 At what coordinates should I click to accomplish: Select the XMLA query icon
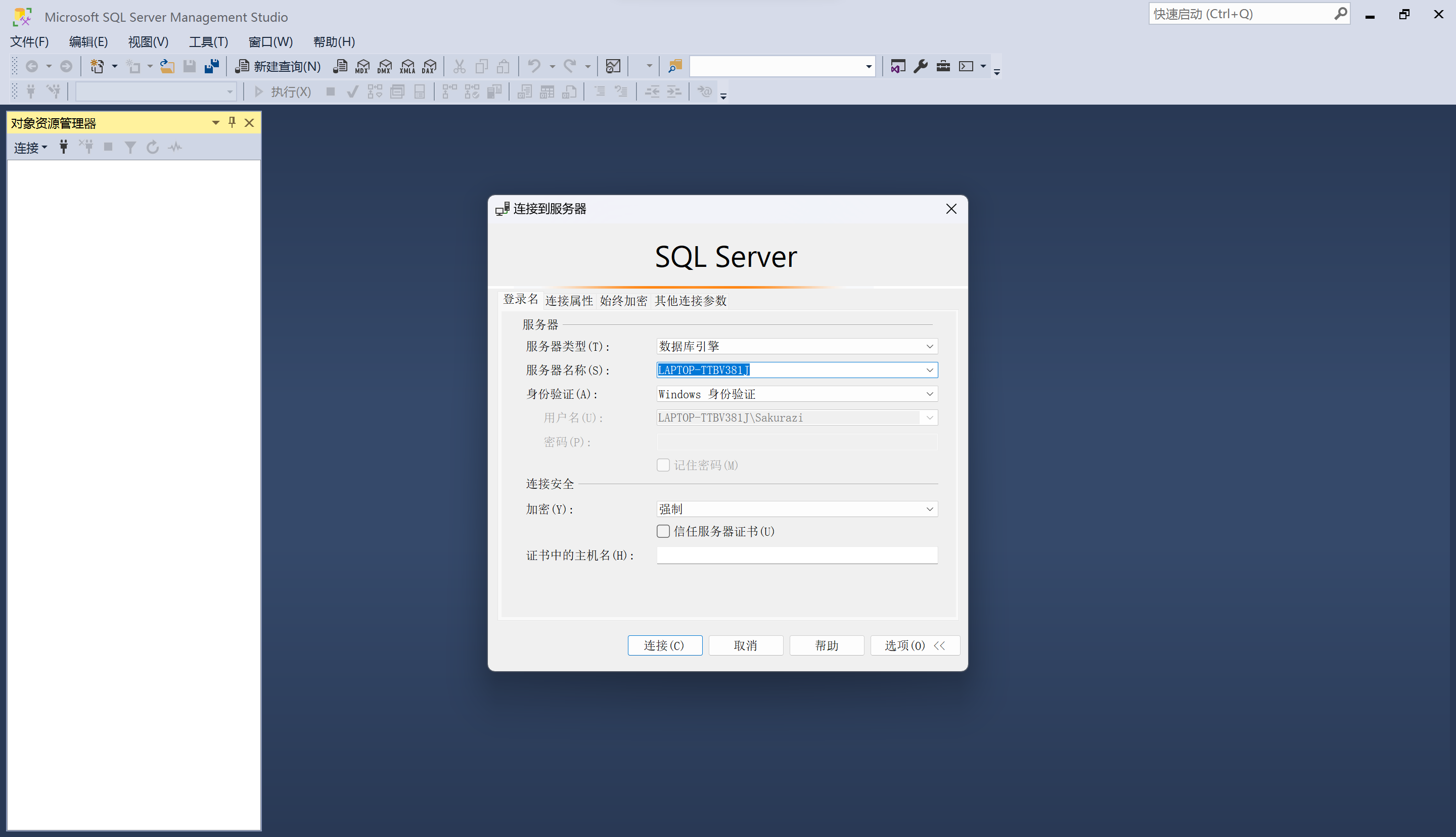407,66
